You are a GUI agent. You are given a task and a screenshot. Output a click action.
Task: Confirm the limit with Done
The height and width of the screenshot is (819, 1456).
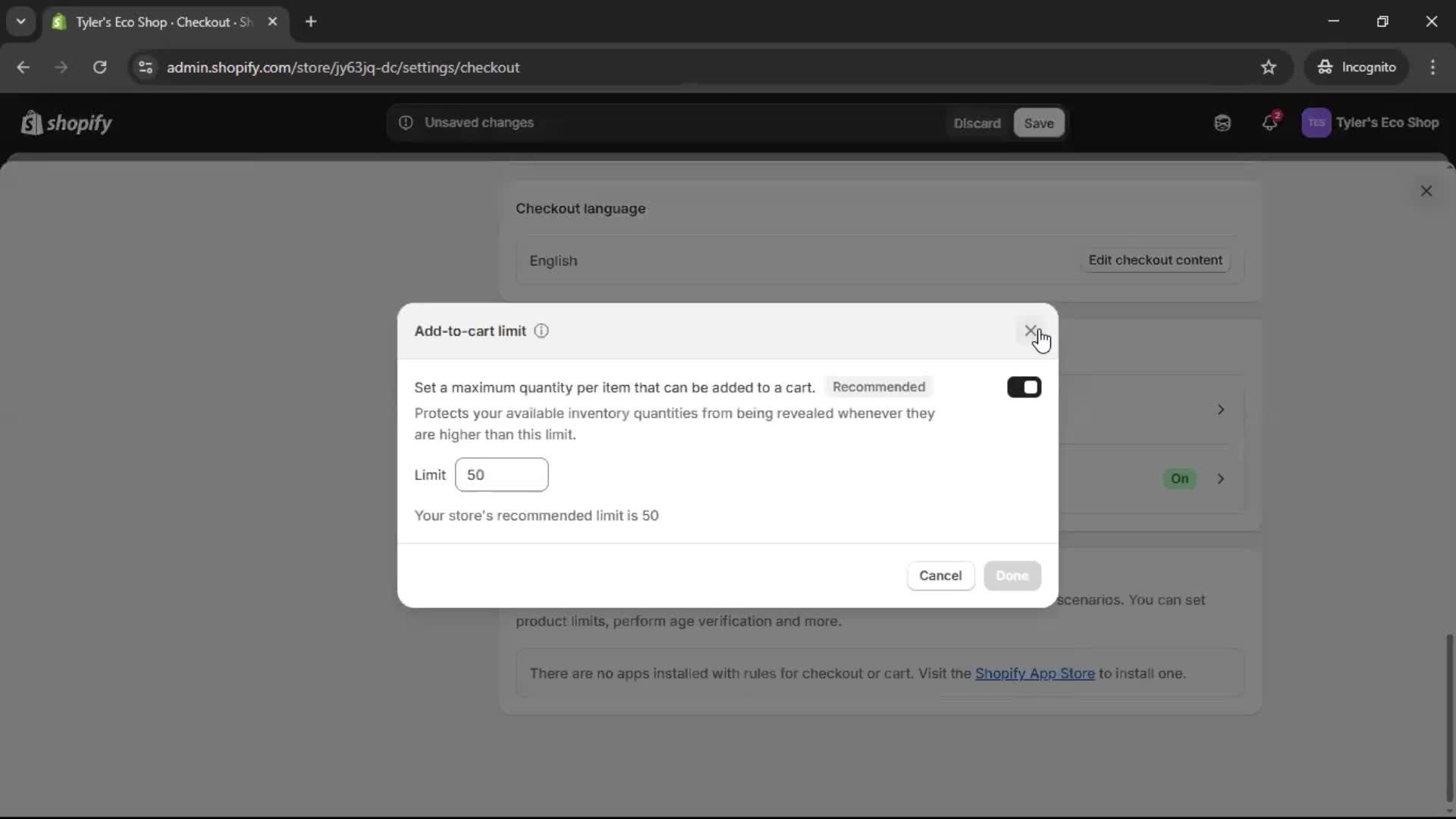[x=1012, y=576]
